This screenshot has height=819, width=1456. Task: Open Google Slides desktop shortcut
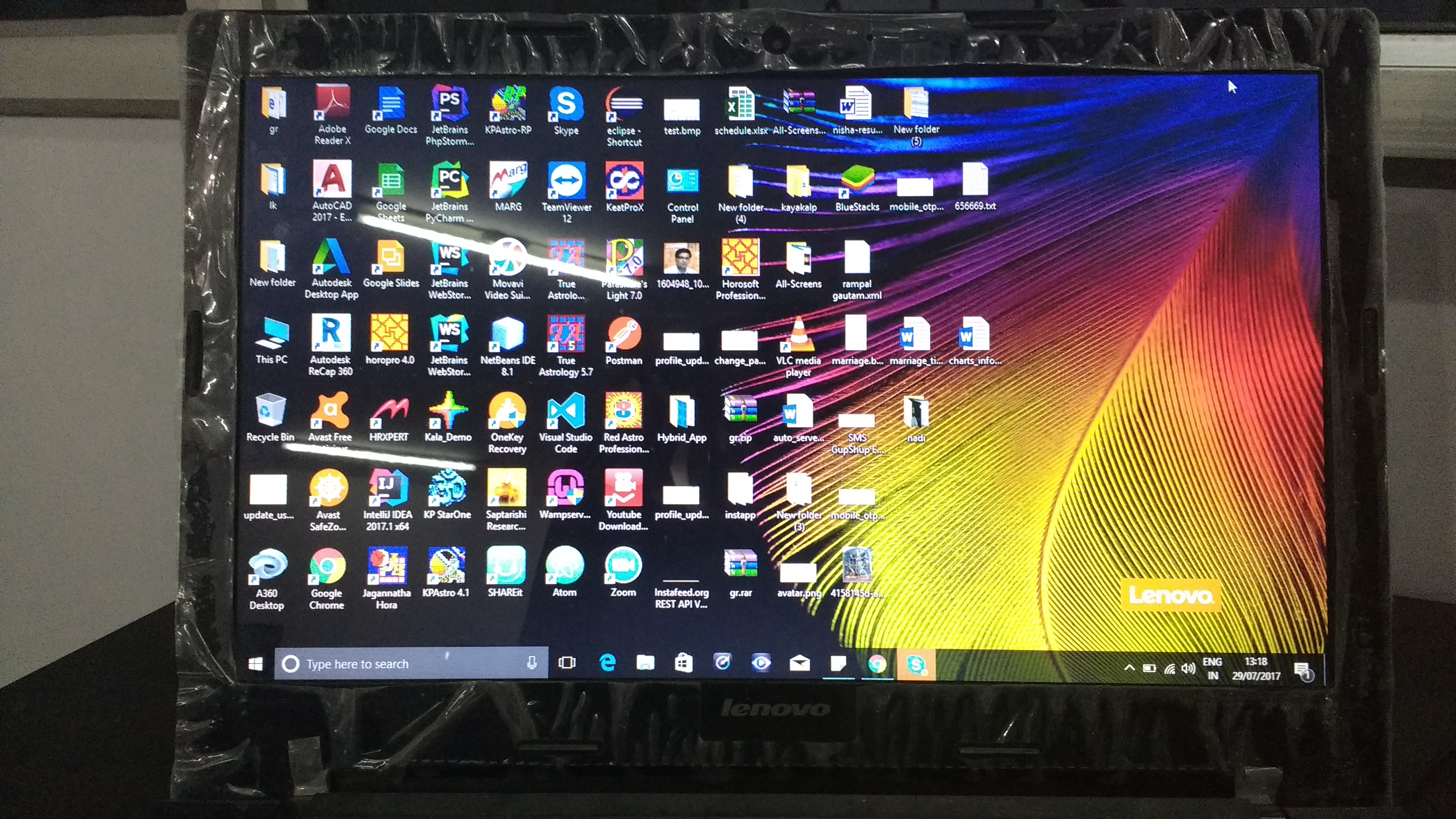pos(391,264)
